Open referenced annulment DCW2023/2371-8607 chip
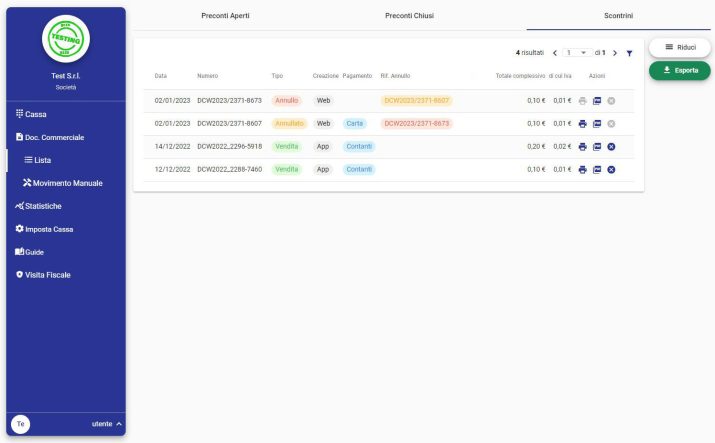The width and height of the screenshot is (715, 443). (x=416, y=101)
